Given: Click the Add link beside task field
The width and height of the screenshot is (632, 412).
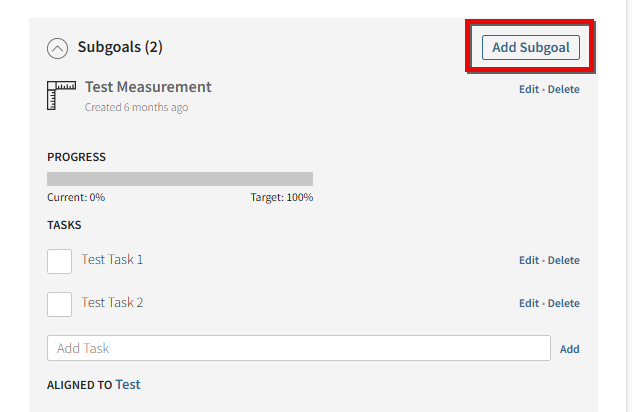Looking at the screenshot, I should 570,349.
